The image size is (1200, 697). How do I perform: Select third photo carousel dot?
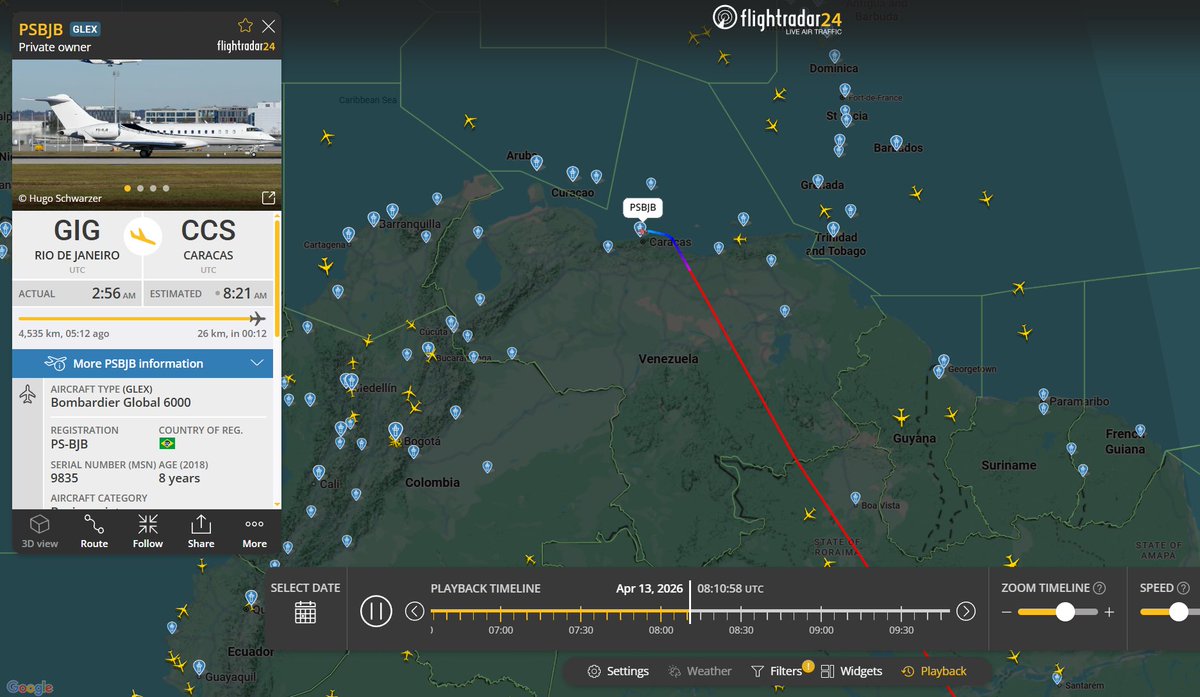[x=153, y=188]
